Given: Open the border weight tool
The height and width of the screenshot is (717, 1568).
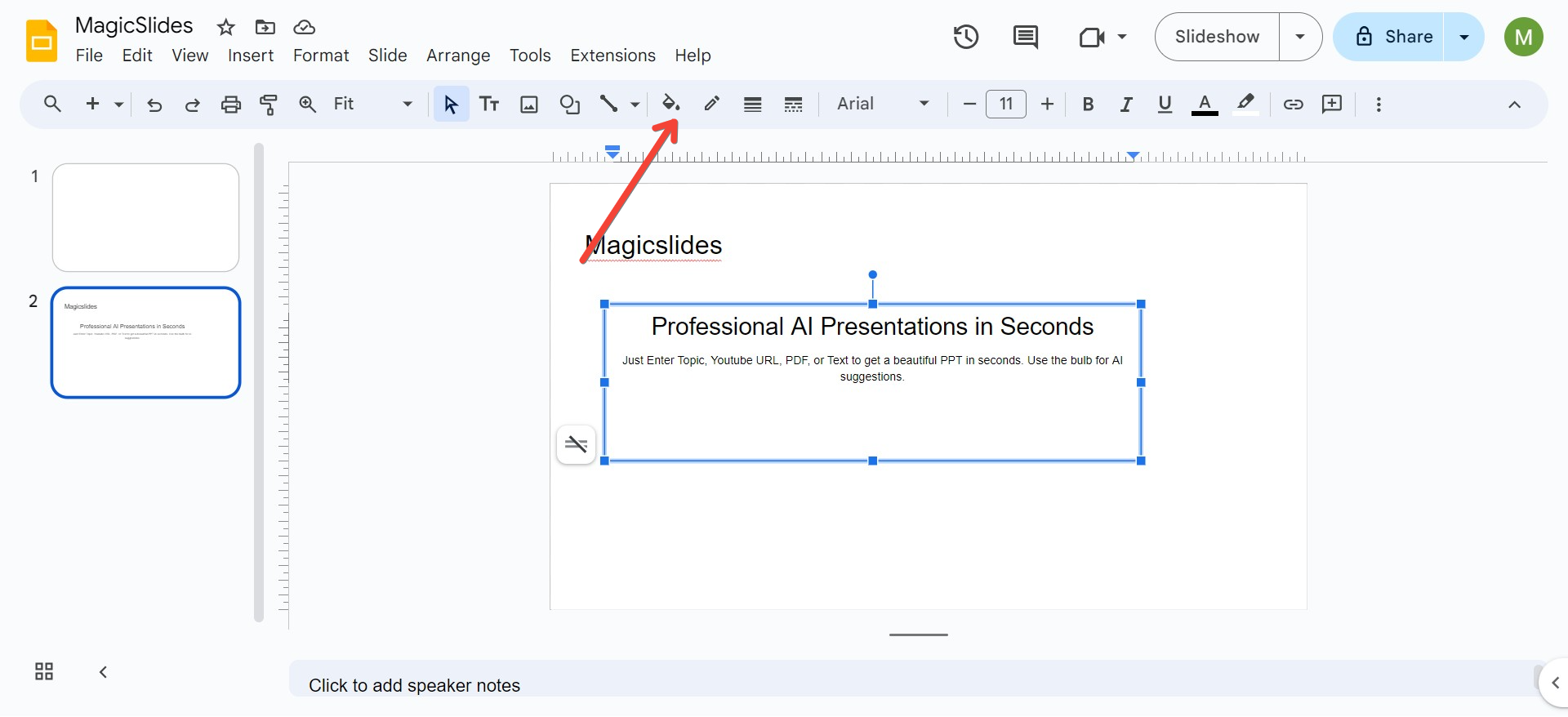Looking at the screenshot, I should tap(752, 104).
